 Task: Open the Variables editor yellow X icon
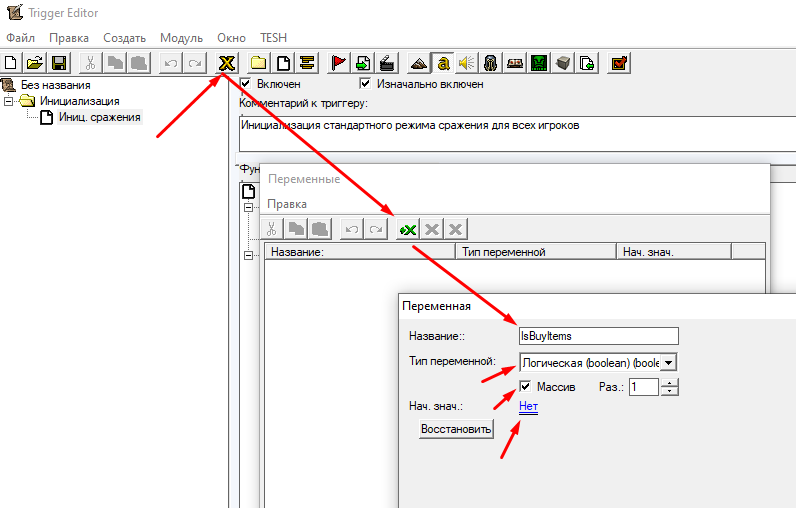click(x=226, y=63)
